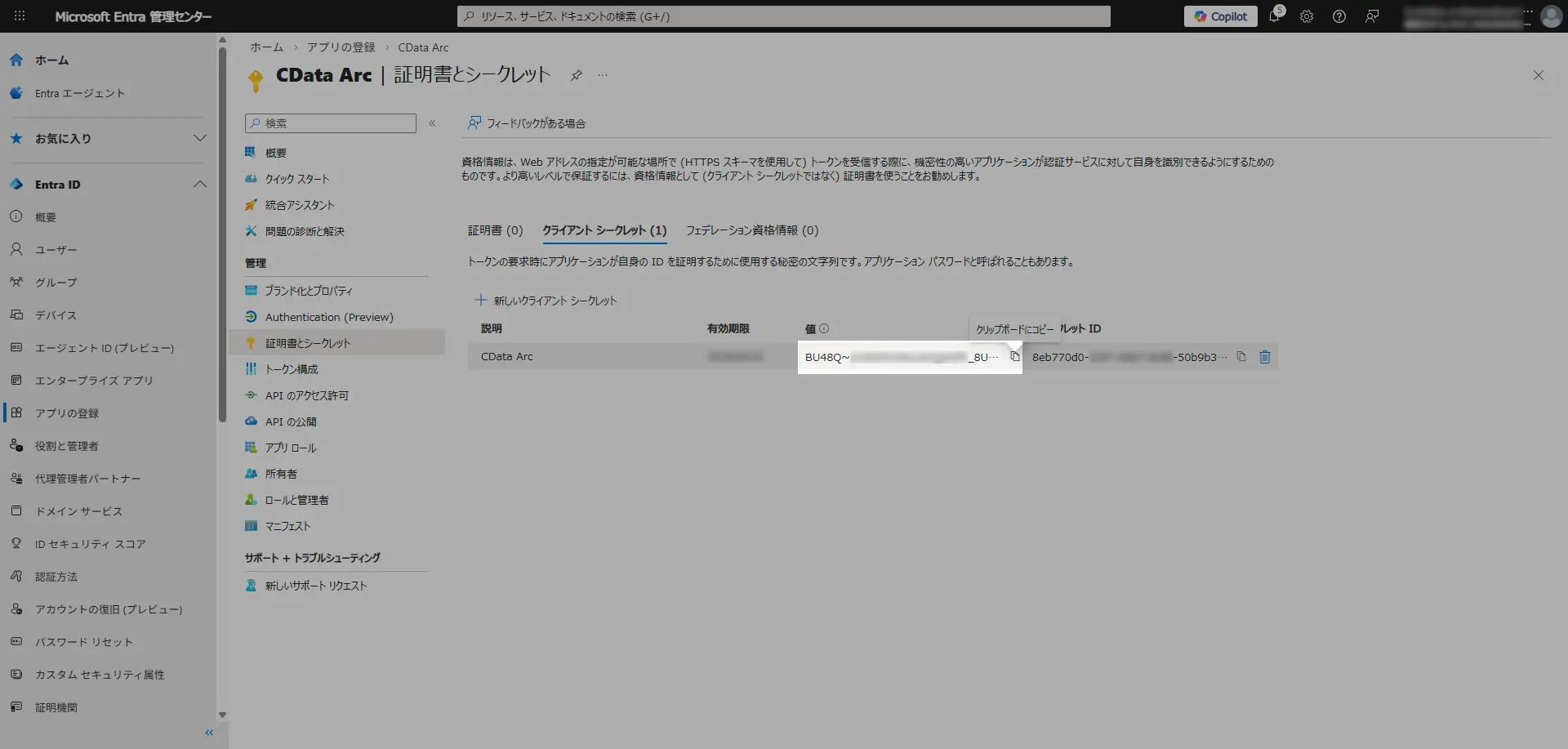Viewport: 1568px width, 749px height.
Task: Focus the resource menu 検索 field
Action: pyautogui.click(x=331, y=123)
